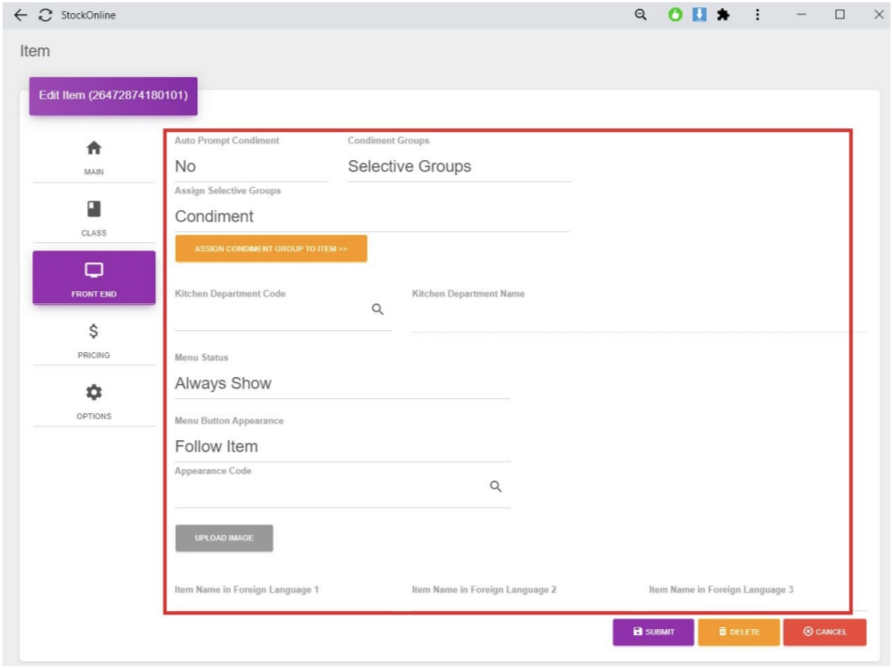This screenshot has width=892, height=668.
Task: Open the Condiment Groups dropdown
Action: pos(458,167)
